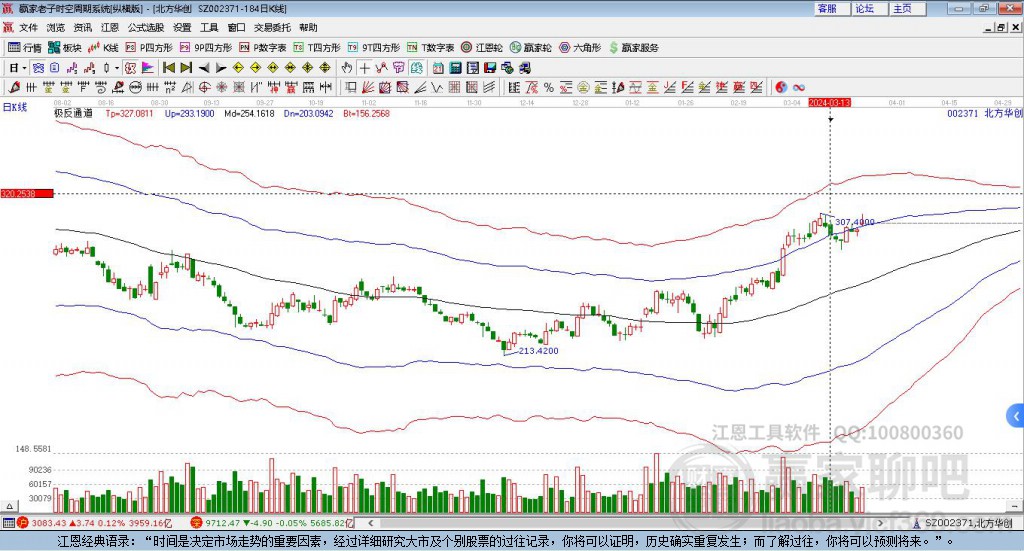Click the 320.2538 red price label
The image size is (1024, 551).
[27, 194]
